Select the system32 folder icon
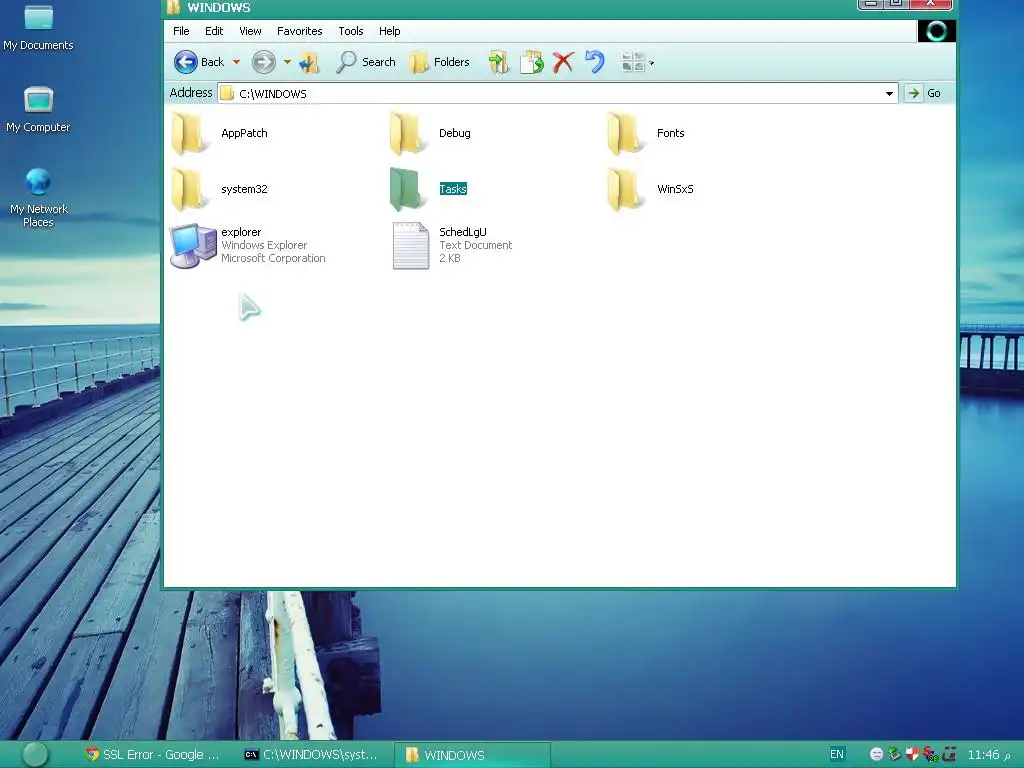The image size is (1024, 768). click(189, 189)
